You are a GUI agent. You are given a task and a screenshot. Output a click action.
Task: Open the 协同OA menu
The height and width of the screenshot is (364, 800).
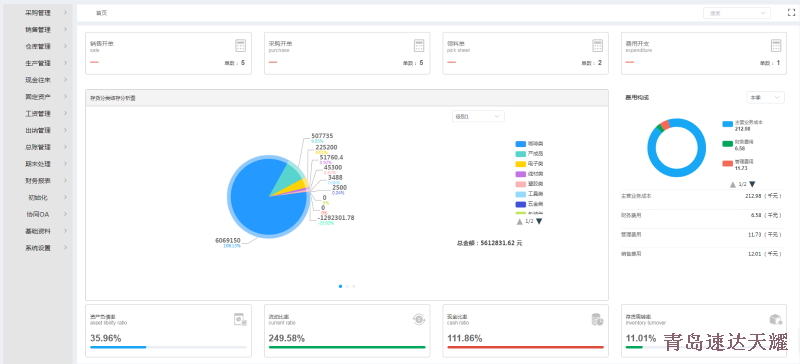point(38,214)
